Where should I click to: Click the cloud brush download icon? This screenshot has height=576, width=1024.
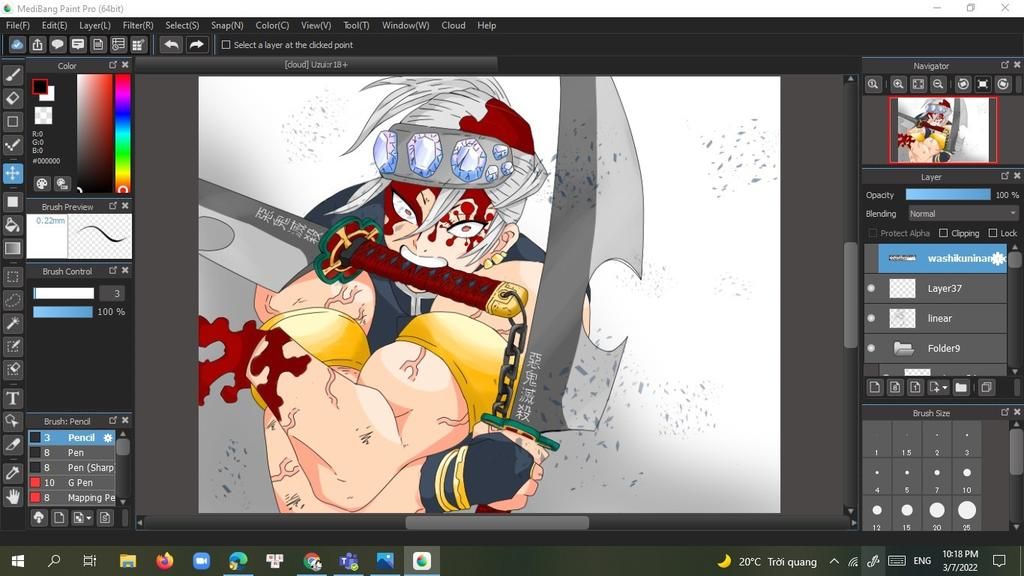pyautogui.click(x=39, y=518)
